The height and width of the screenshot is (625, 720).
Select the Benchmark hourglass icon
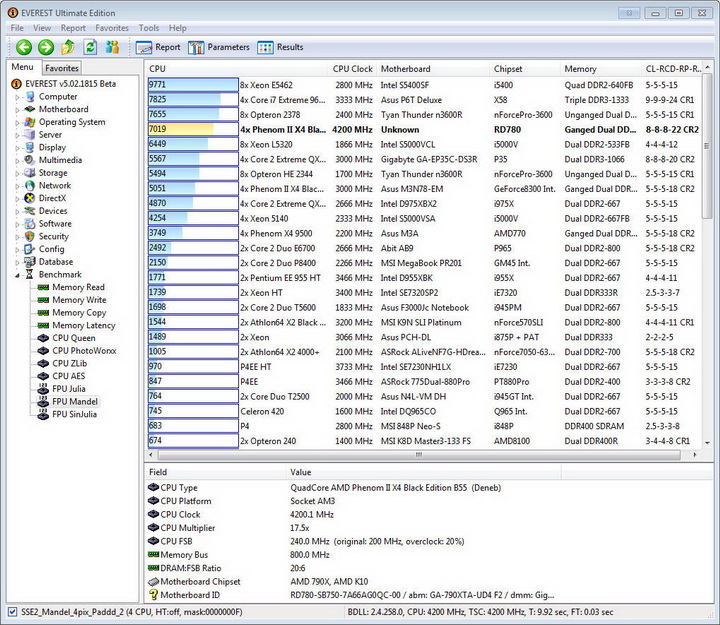(x=30, y=274)
